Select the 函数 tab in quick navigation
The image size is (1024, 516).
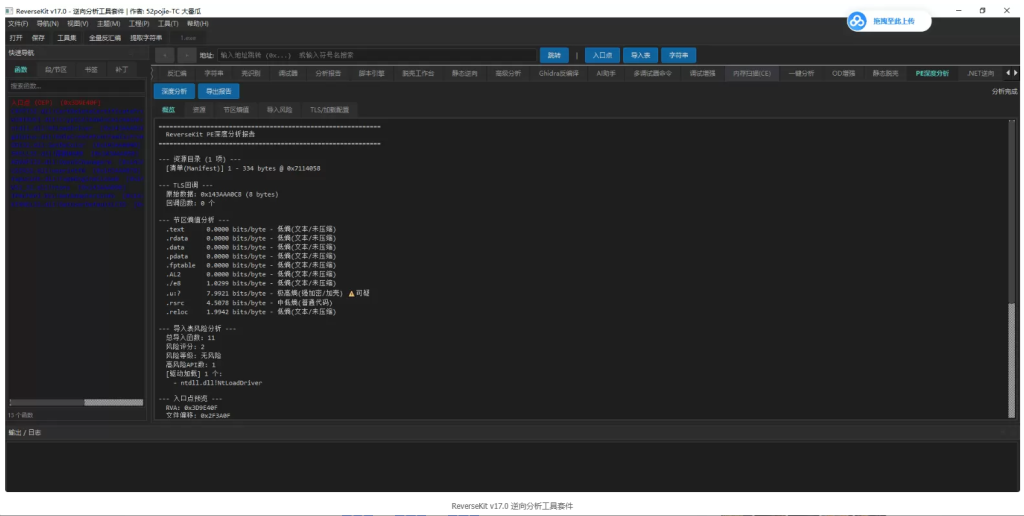(21, 70)
